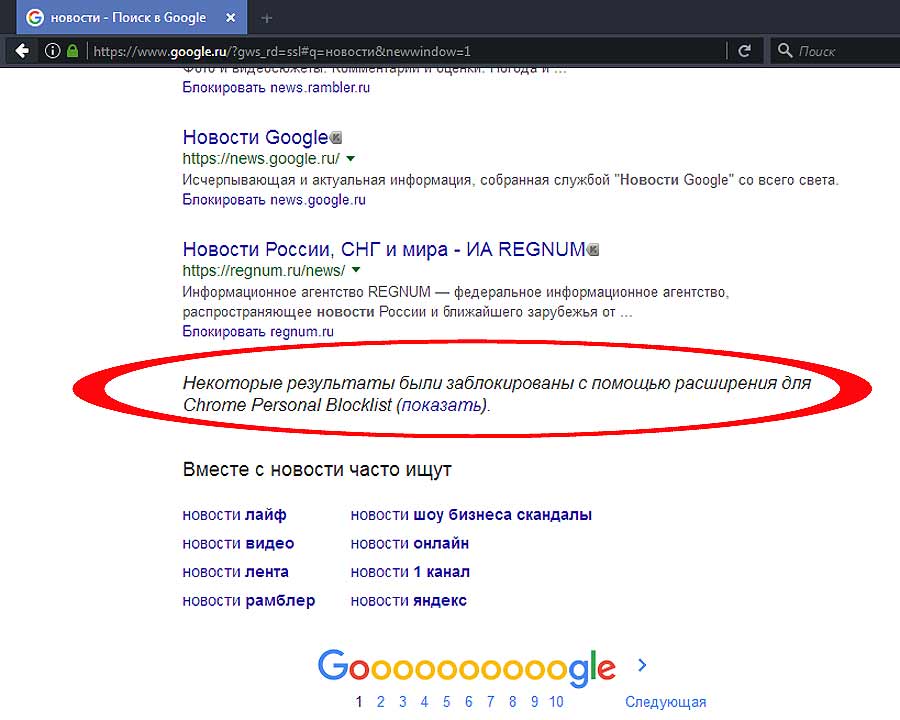Expand the green arrow next to regnum.ru/news
Screen dimensions: 900x720
pyautogui.click(x=356, y=270)
